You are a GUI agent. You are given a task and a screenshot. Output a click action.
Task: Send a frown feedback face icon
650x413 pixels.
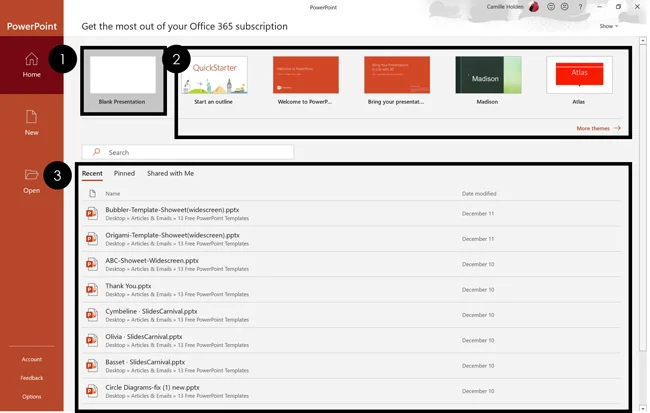(x=565, y=7)
